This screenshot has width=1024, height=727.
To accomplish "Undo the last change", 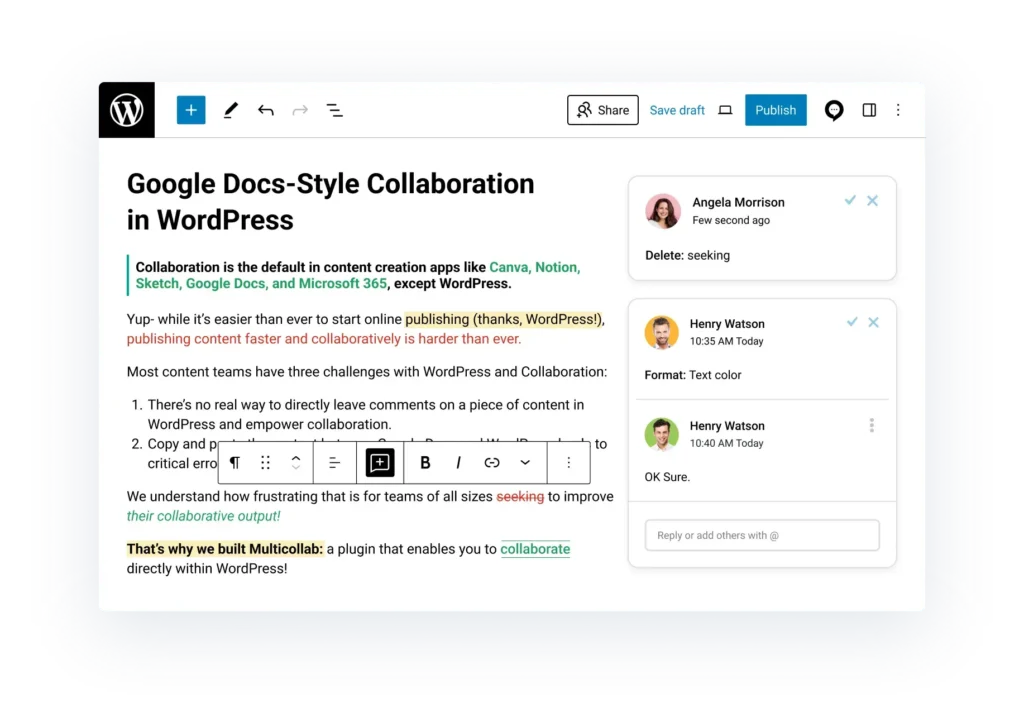I will (265, 110).
